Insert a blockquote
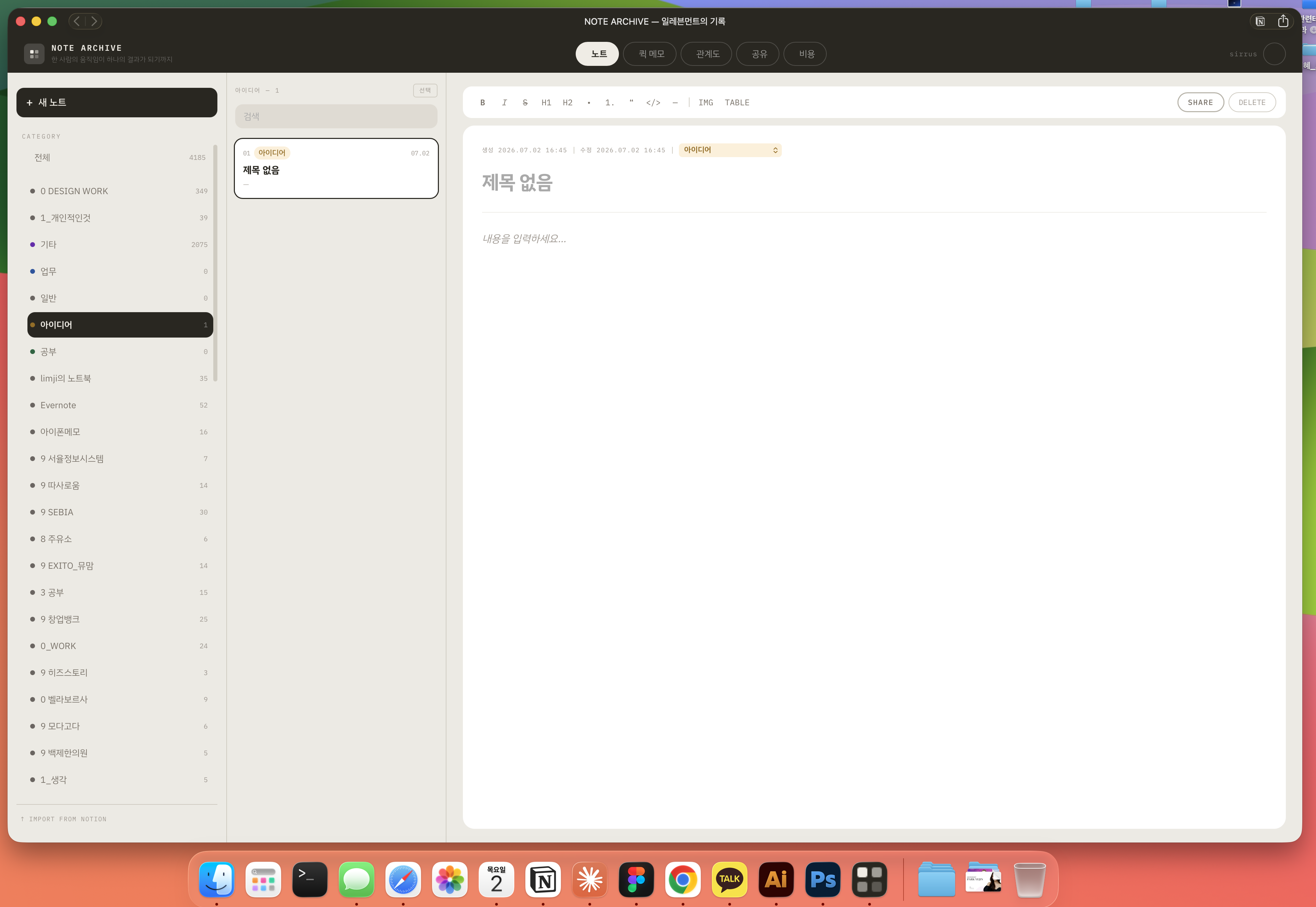The width and height of the screenshot is (1316, 907). 631,102
